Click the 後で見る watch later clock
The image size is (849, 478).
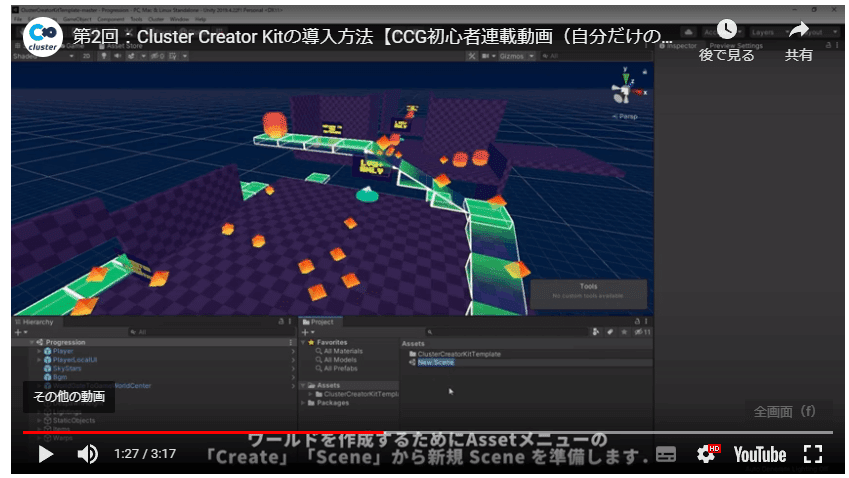(x=726, y=29)
